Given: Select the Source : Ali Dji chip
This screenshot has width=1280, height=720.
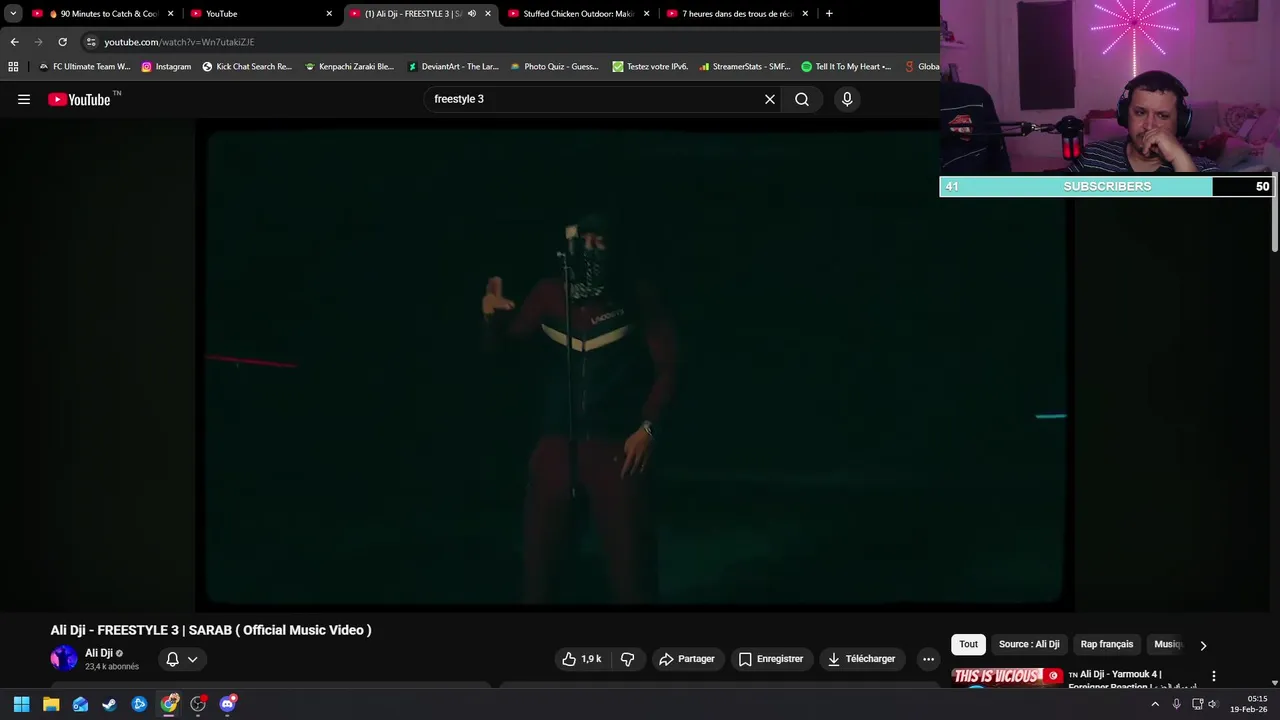Looking at the screenshot, I should point(1029,644).
